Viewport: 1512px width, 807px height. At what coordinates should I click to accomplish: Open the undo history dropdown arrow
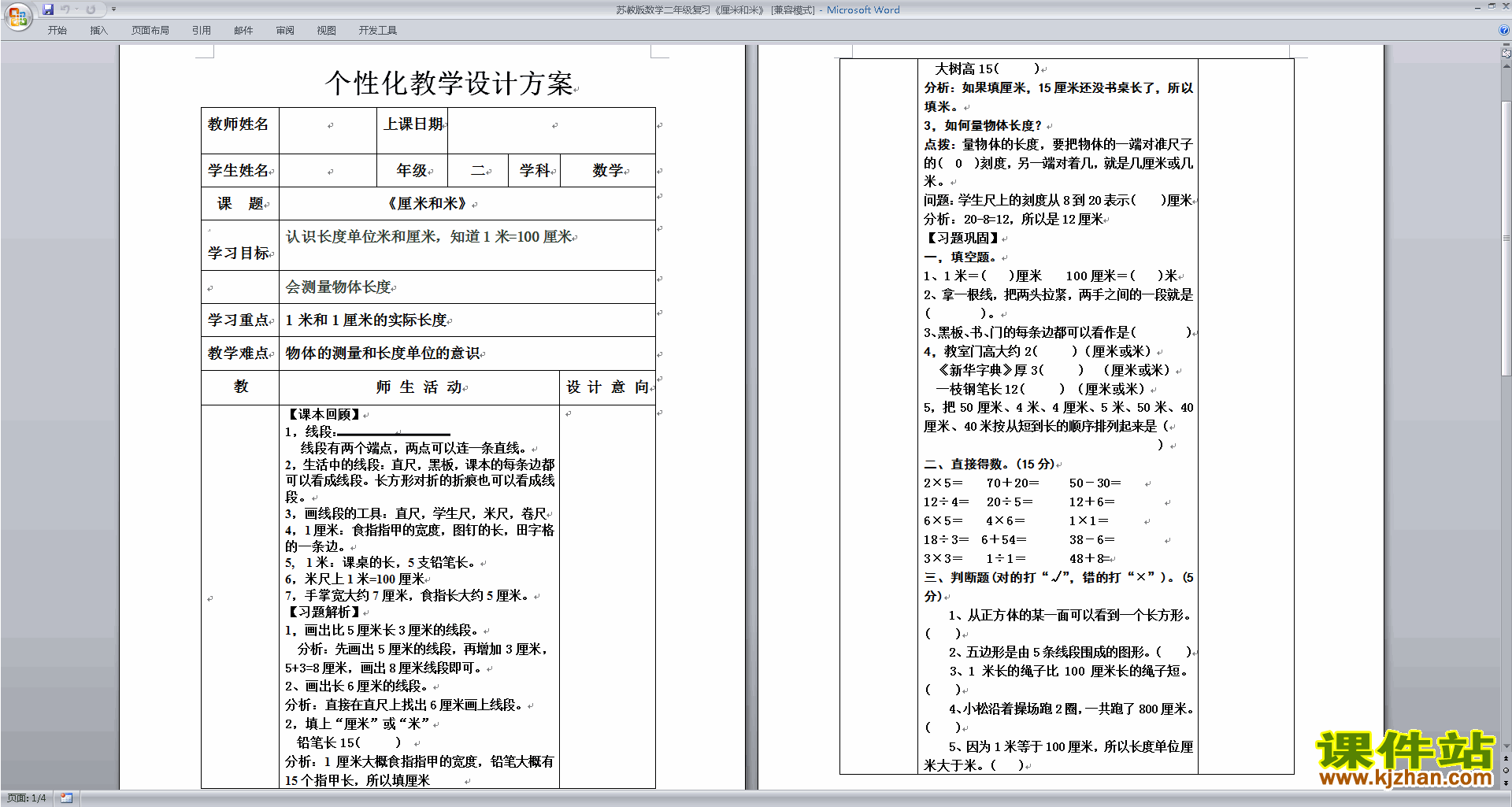[76, 9]
